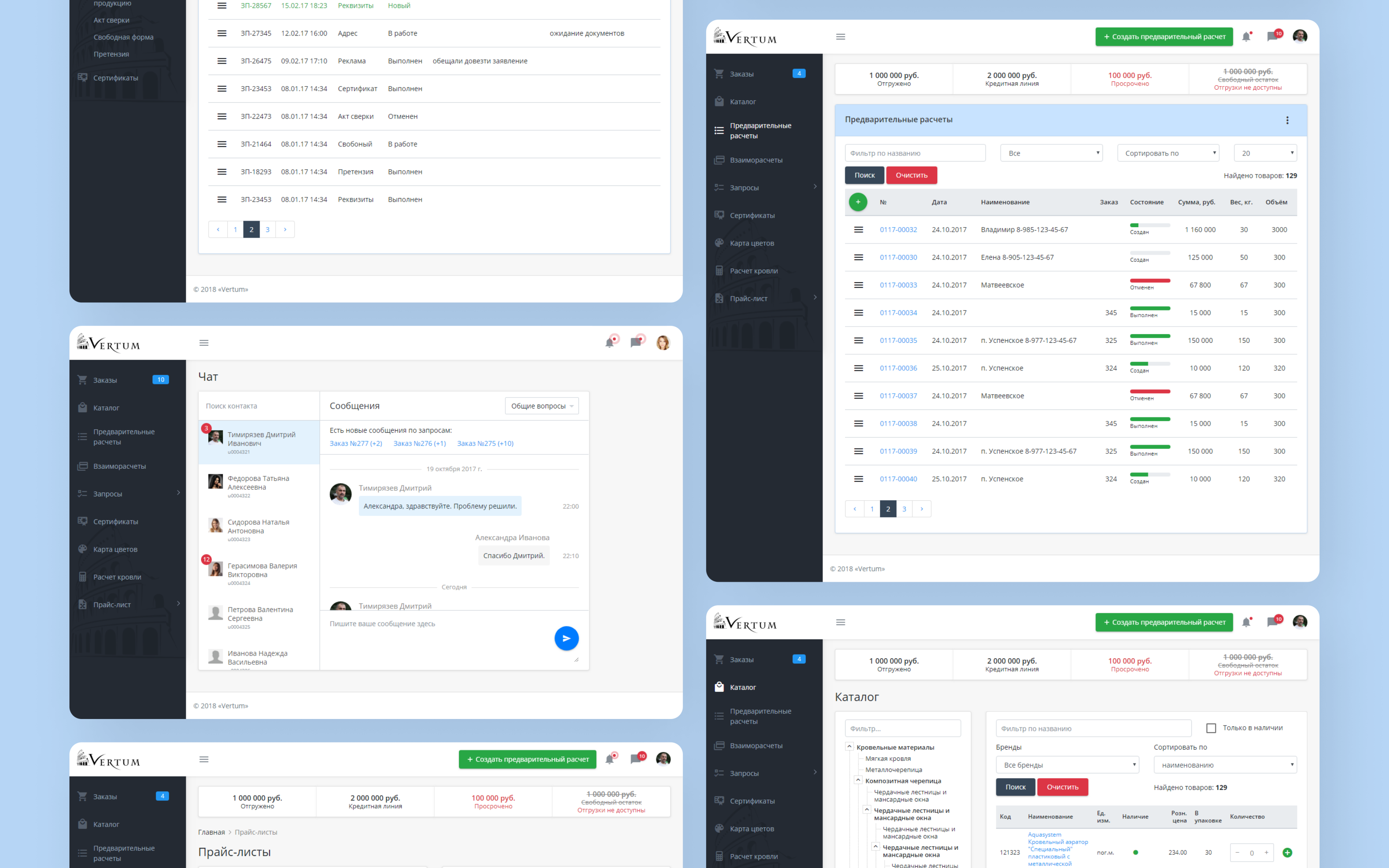Click the red Очистить button above the calculations table

911,175
